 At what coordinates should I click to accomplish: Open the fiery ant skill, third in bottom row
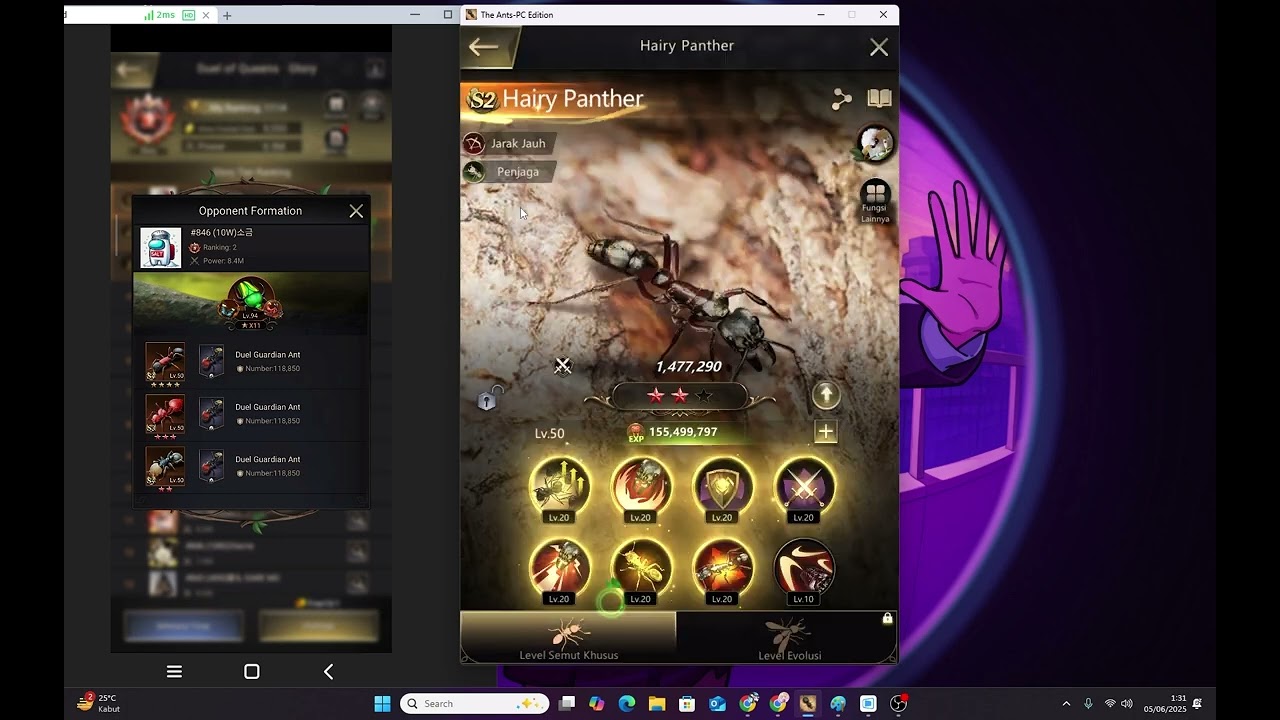[x=722, y=571]
